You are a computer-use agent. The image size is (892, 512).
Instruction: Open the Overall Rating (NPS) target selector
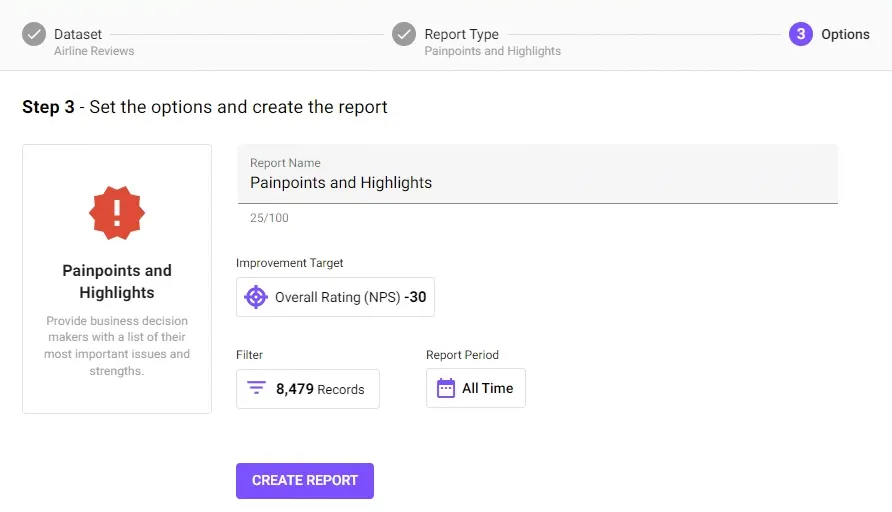(x=336, y=297)
